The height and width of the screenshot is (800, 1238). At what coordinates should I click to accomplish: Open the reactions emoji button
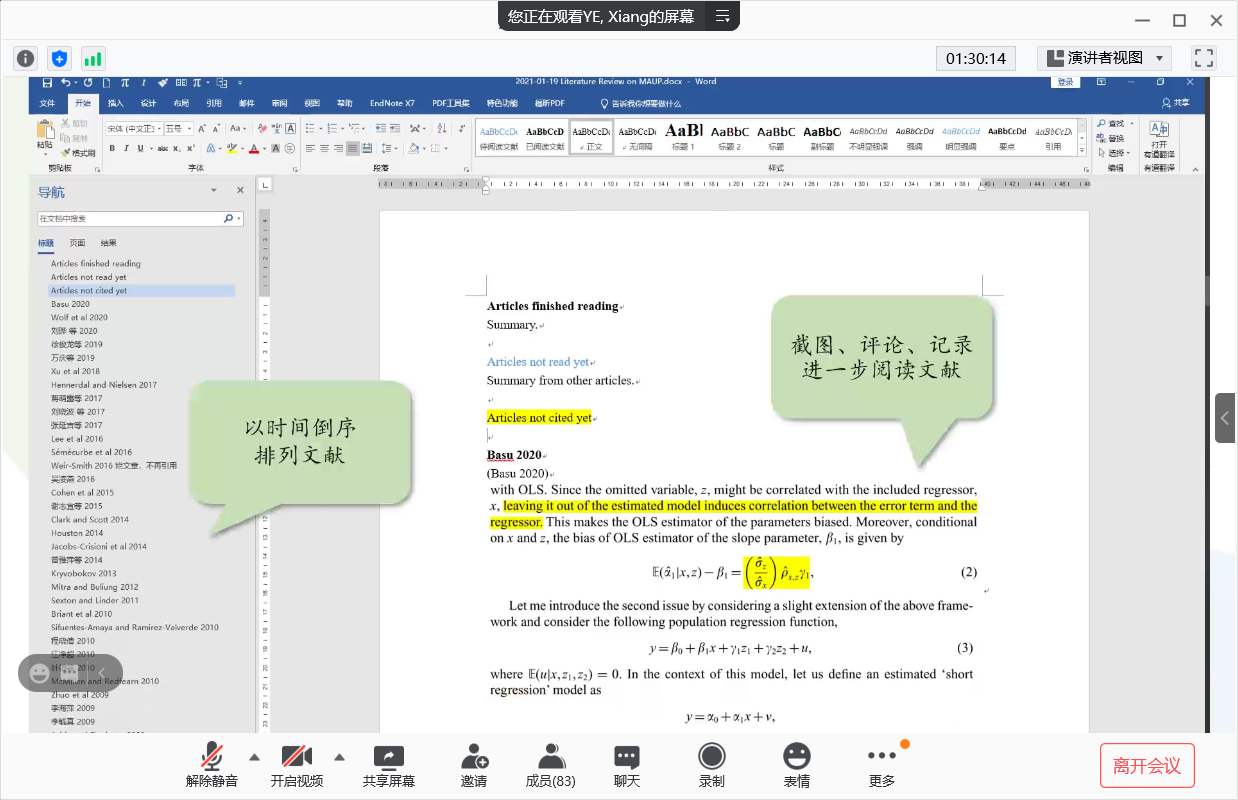click(x=796, y=765)
